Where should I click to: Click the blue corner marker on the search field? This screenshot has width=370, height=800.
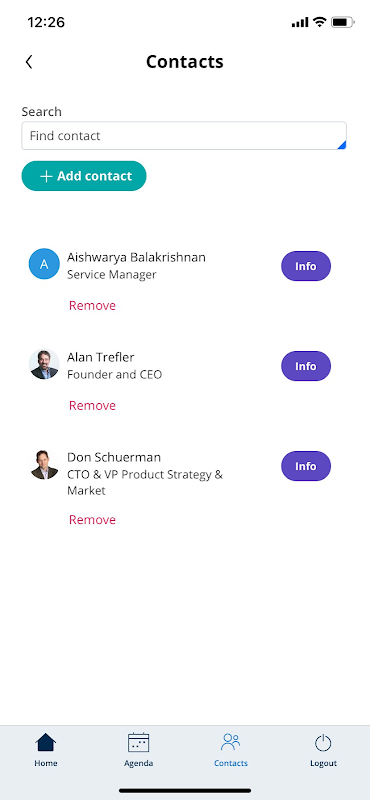(x=342, y=145)
